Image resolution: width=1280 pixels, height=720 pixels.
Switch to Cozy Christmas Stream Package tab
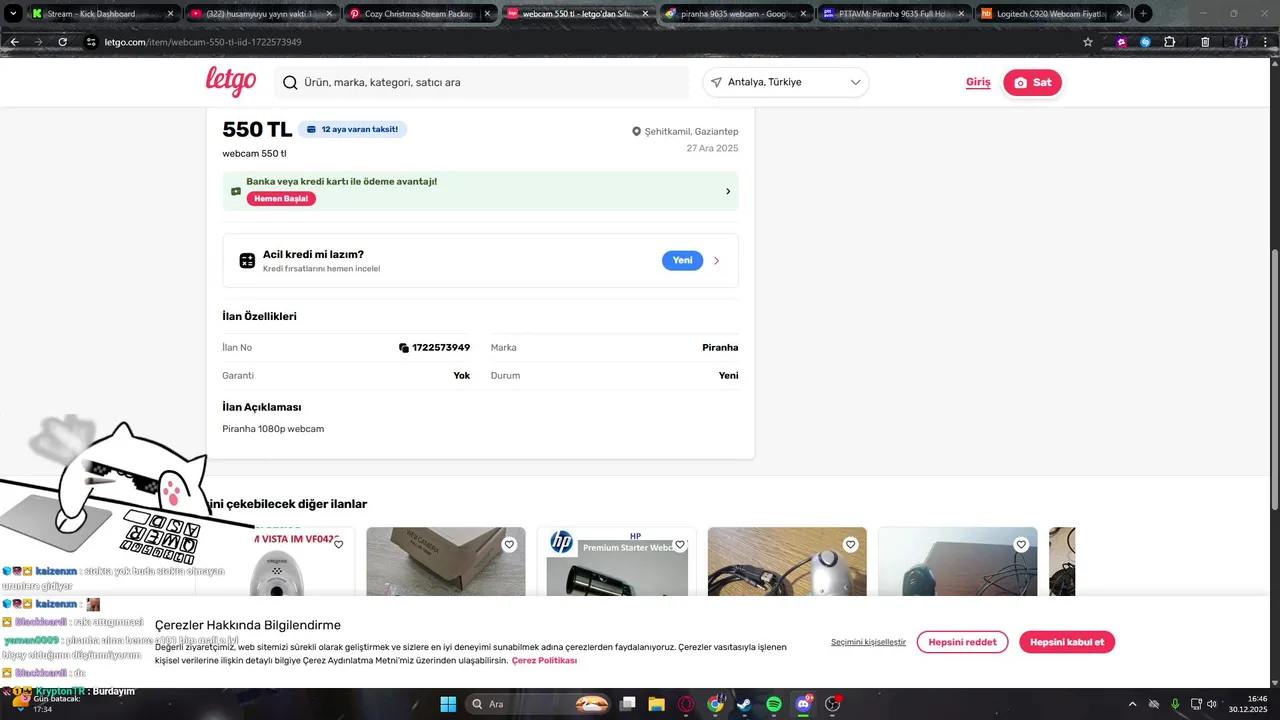419,14
